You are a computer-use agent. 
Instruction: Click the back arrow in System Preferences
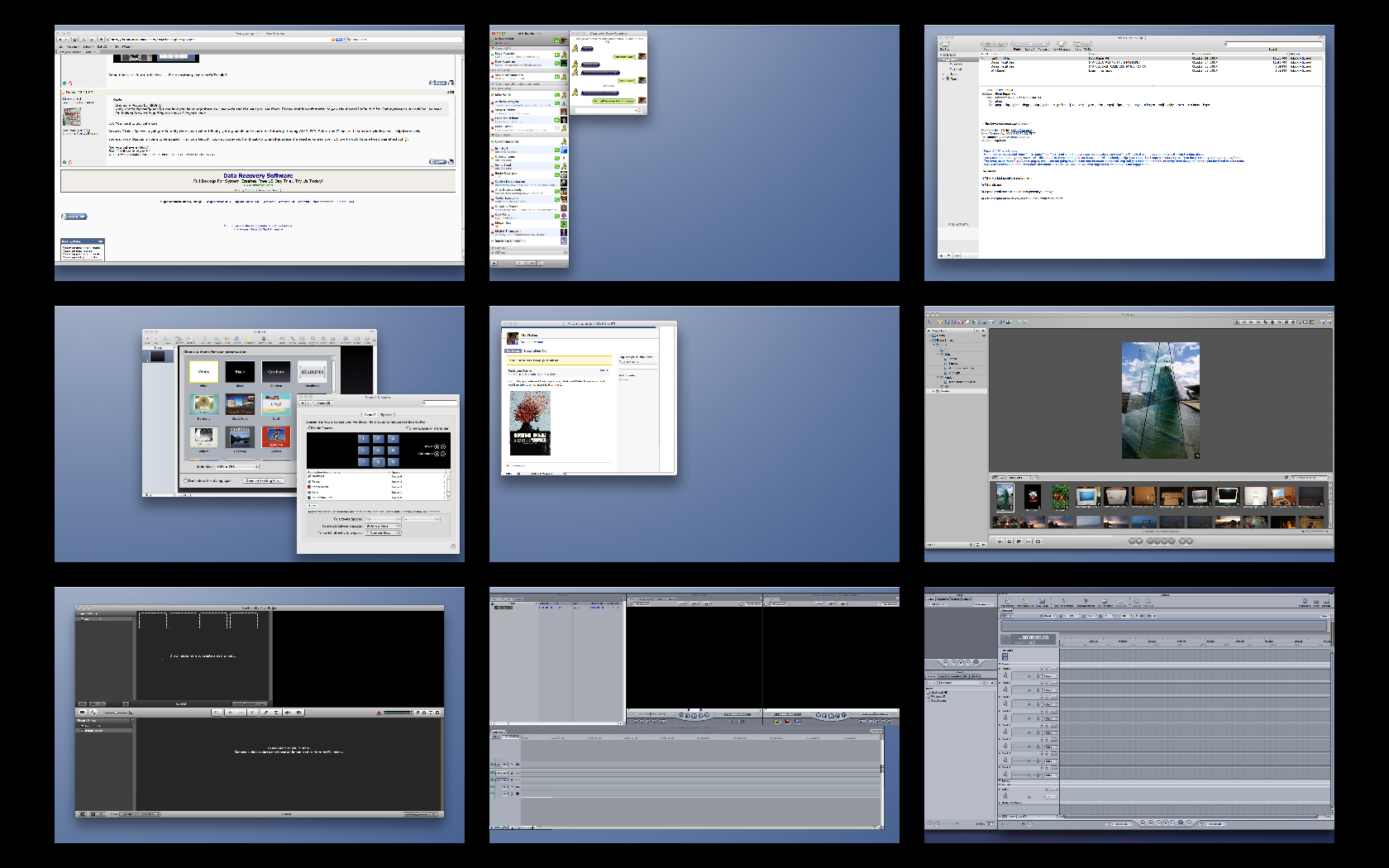click(303, 403)
